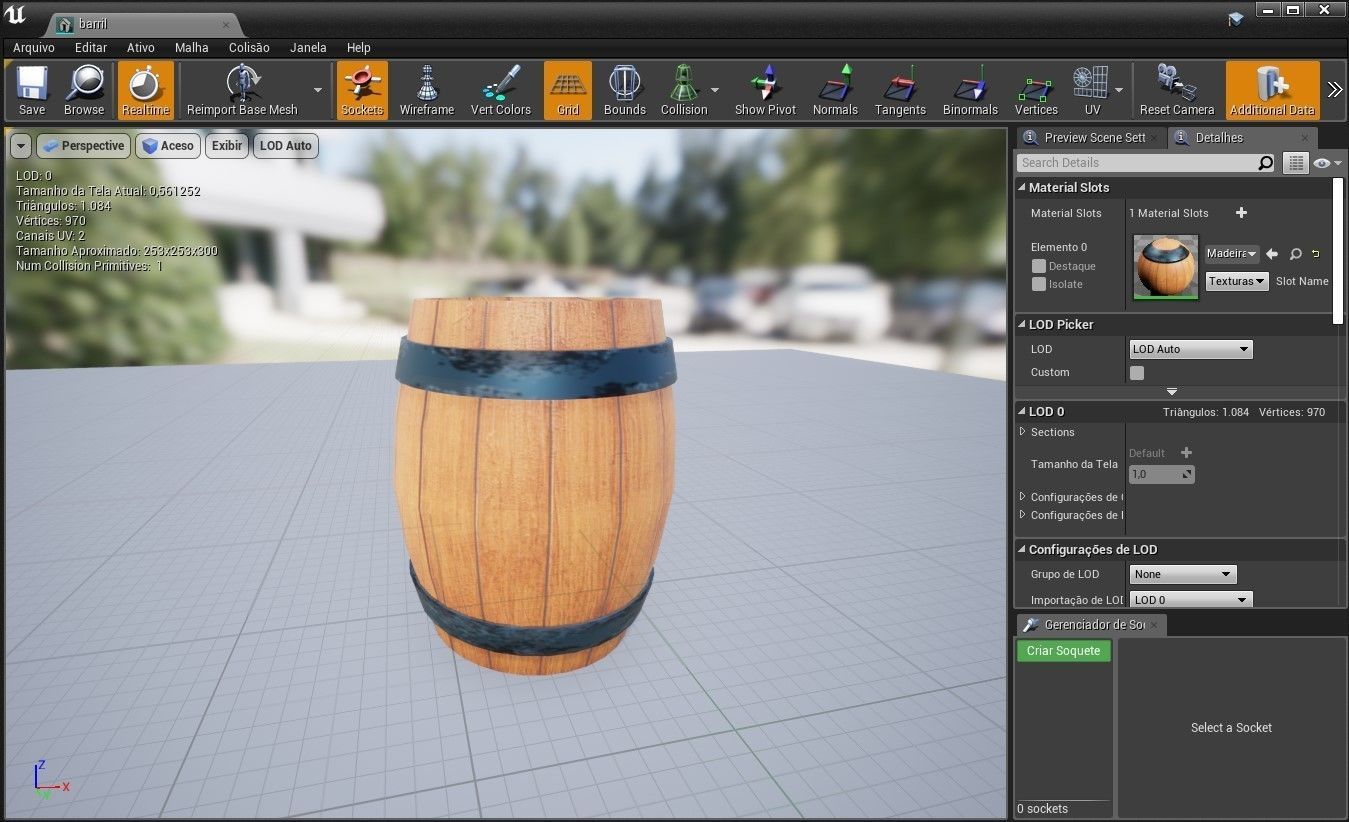Click Exibir viewport button
1349x822 pixels.
tap(227, 146)
